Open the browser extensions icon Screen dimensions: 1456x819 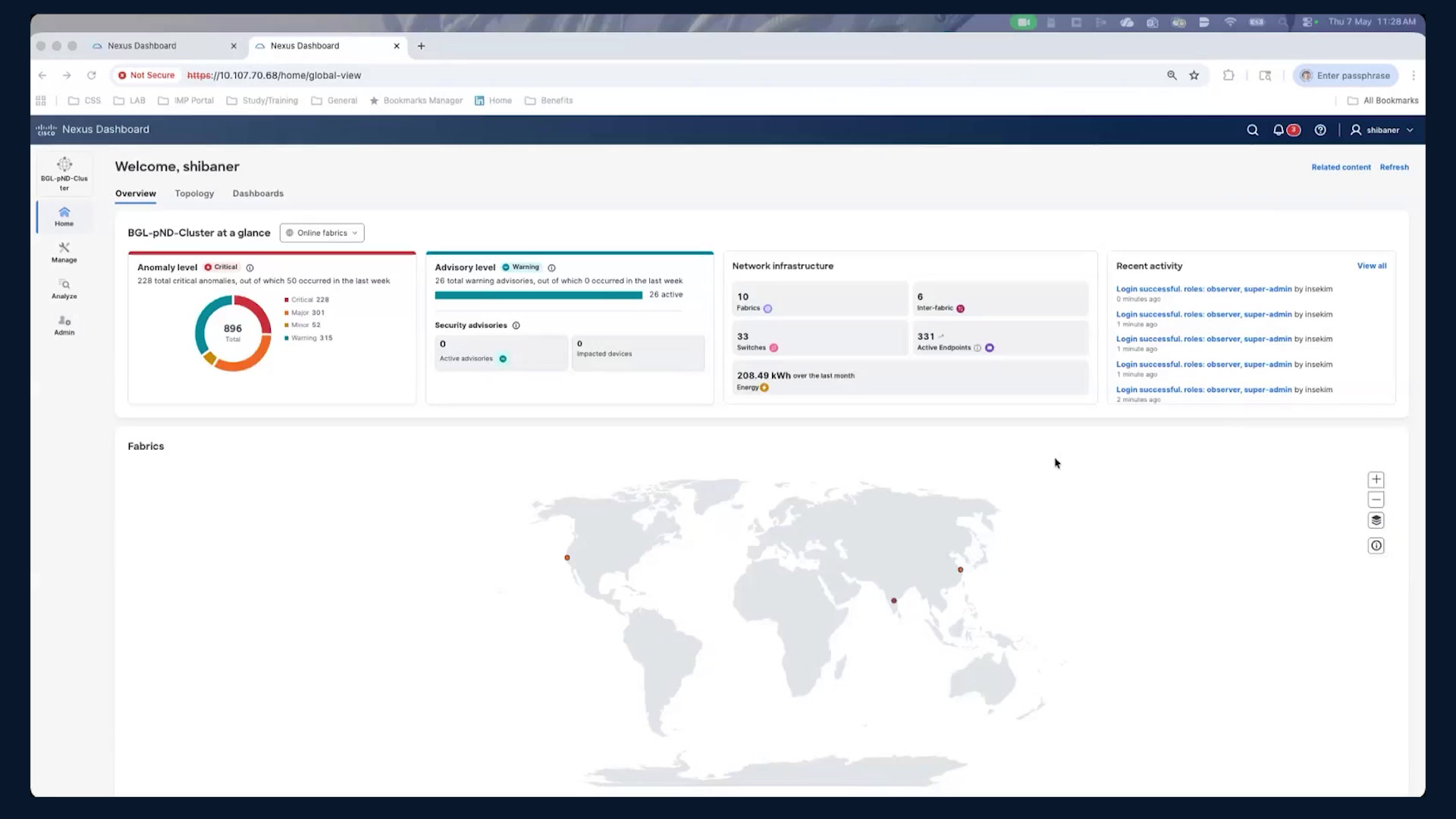point(1228,75)
